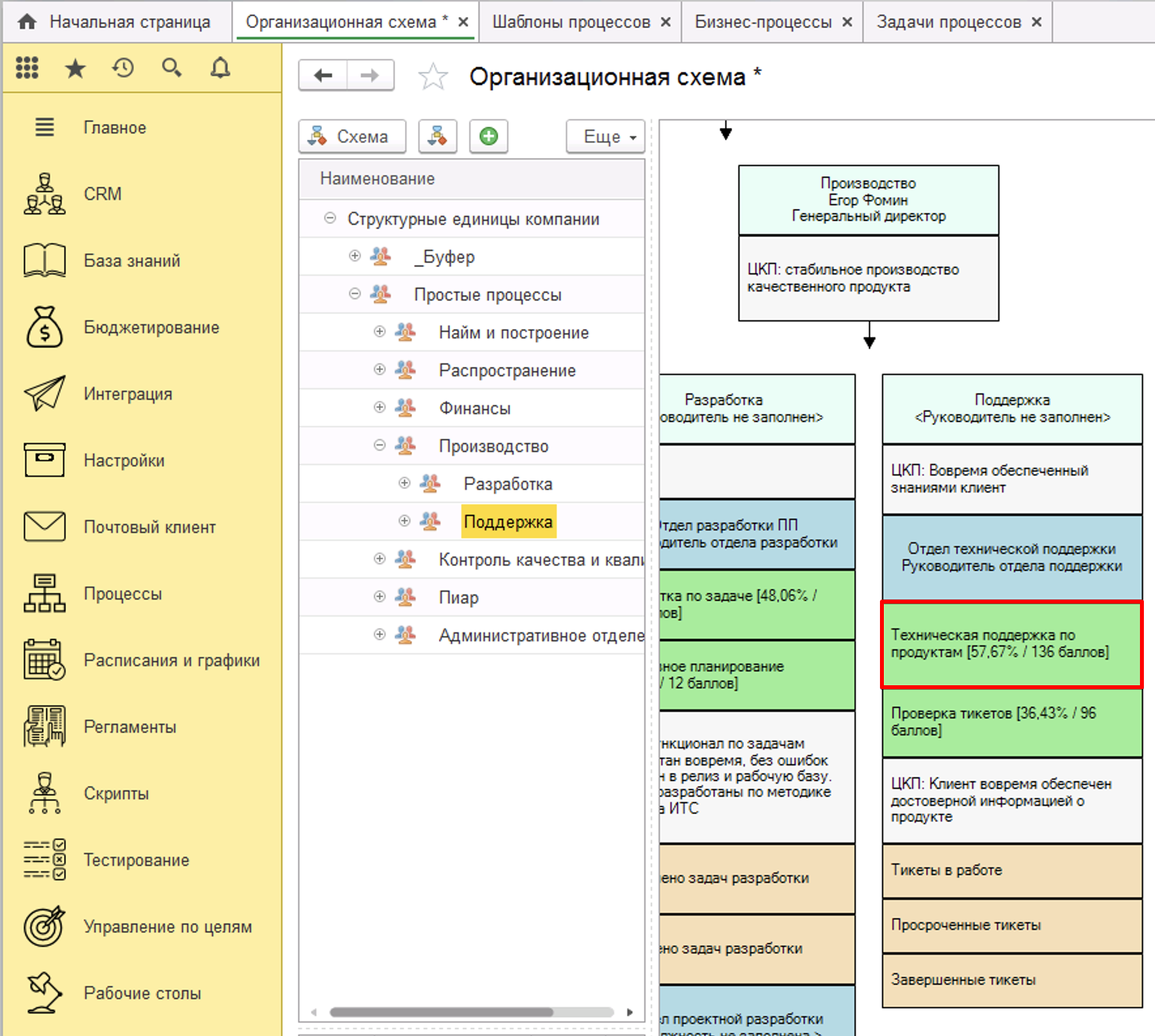Expand the Финансы tree node

pyautogui.click(x=380, y=408)
